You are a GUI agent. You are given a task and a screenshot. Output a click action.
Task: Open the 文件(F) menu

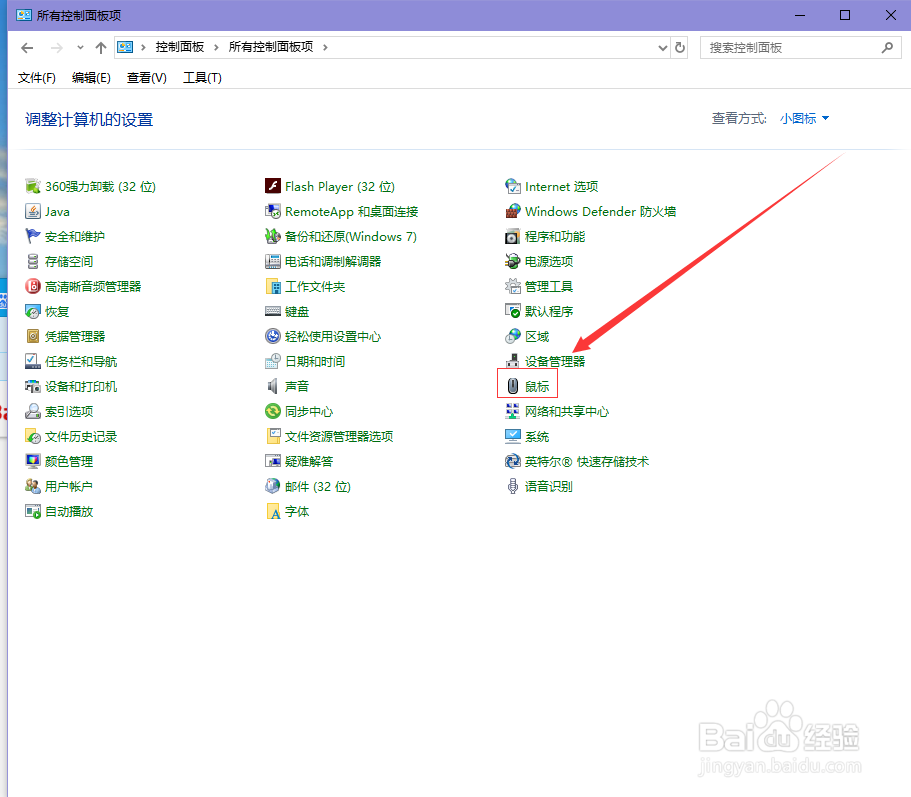click(x=37, y=77)
